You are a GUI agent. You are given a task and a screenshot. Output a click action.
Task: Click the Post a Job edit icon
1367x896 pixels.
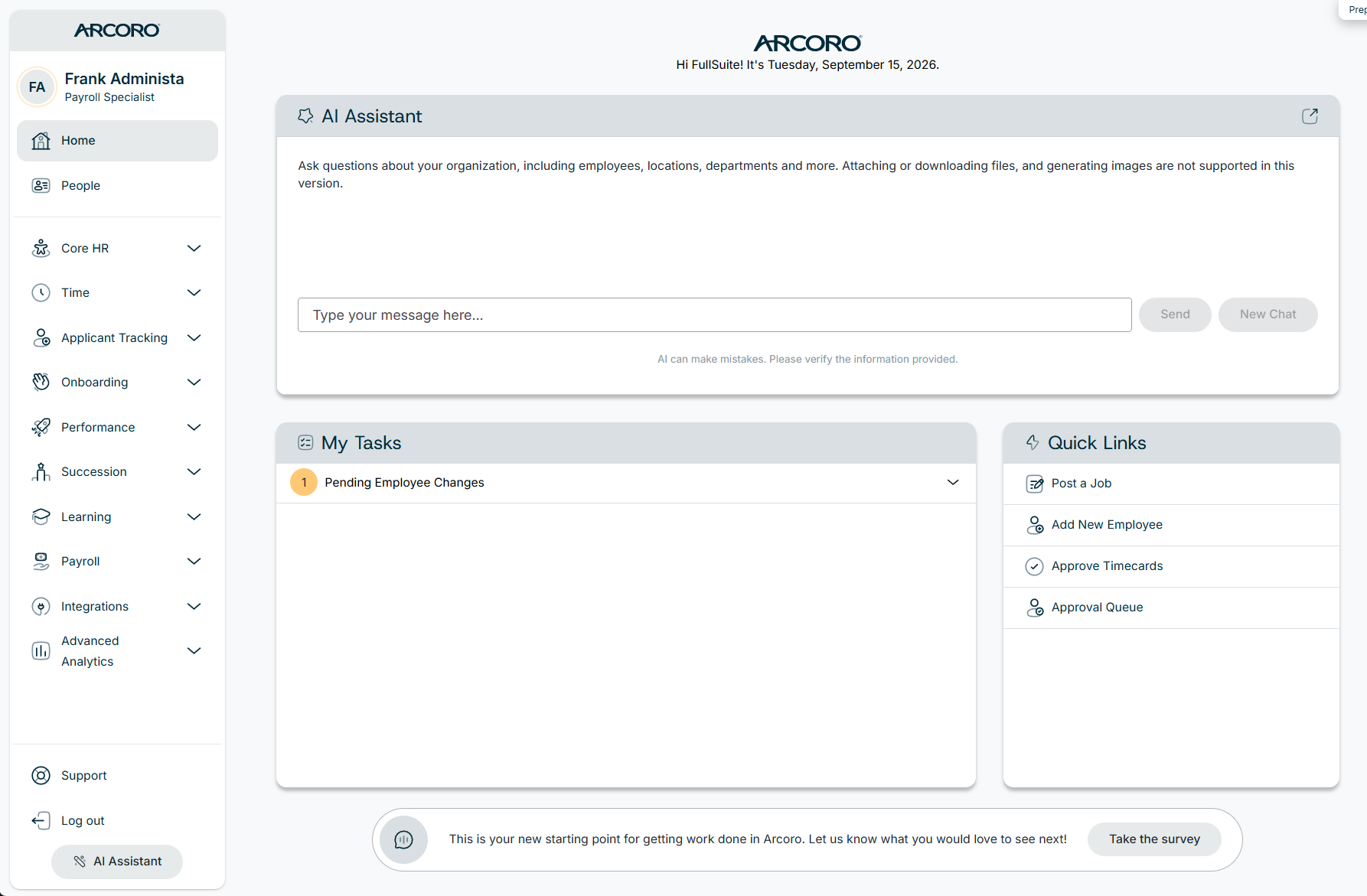tap(1035, 484)
